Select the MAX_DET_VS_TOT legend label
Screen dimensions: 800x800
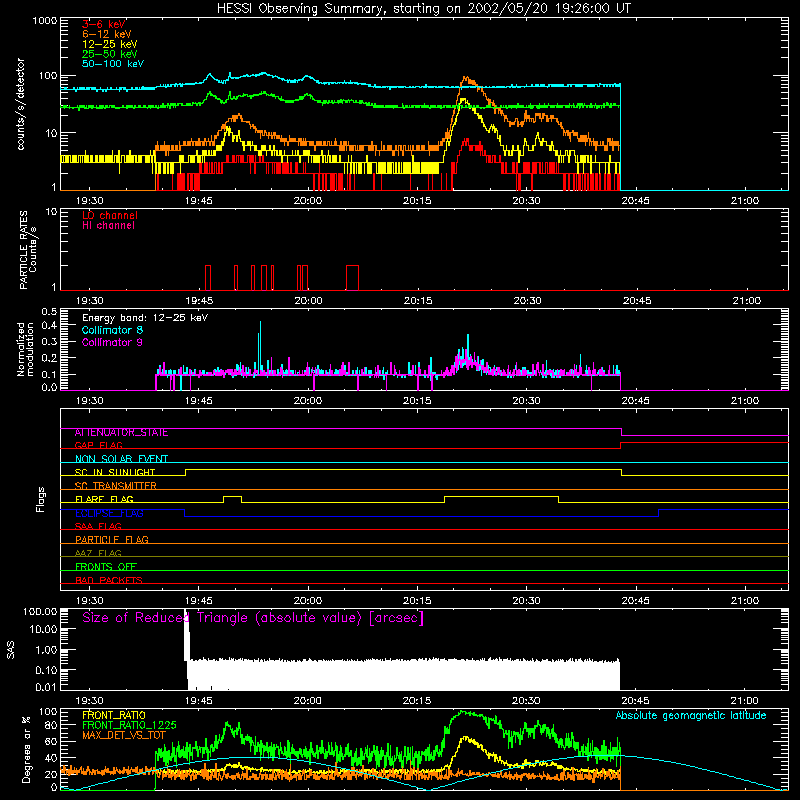click(x=124, y=735)
